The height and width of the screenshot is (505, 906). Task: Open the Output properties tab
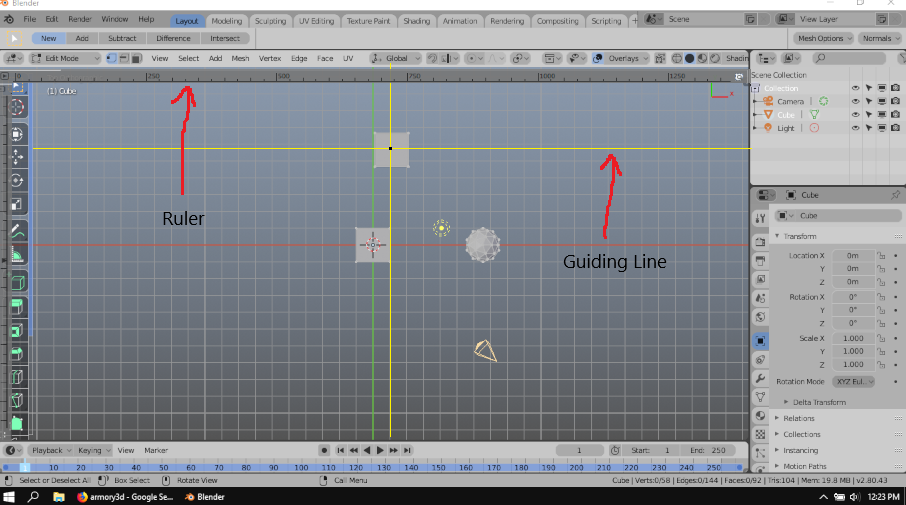coord(760,261)
